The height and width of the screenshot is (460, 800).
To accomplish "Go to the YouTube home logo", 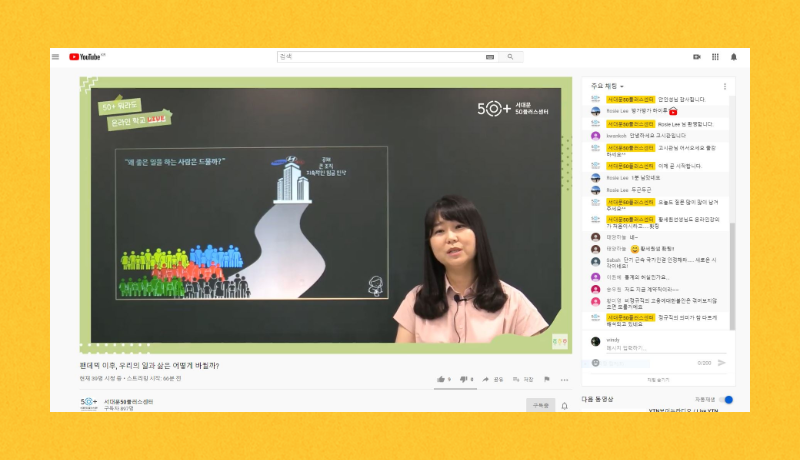I will (x=87, y=57).
